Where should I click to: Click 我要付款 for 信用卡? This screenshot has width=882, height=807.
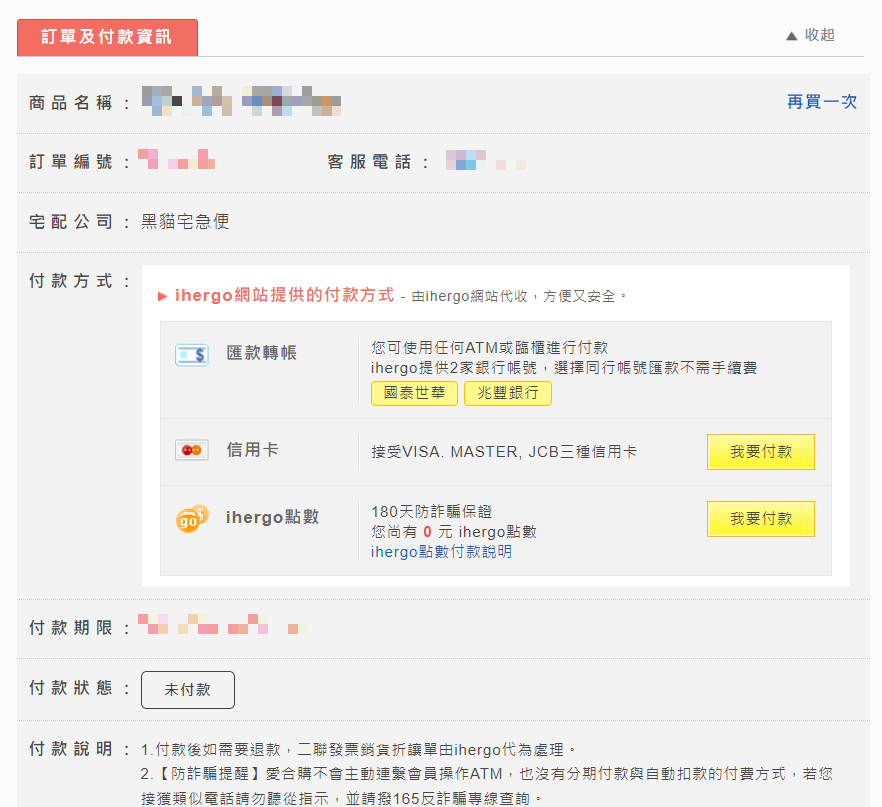pyautogui.click(x=760, y=452)
